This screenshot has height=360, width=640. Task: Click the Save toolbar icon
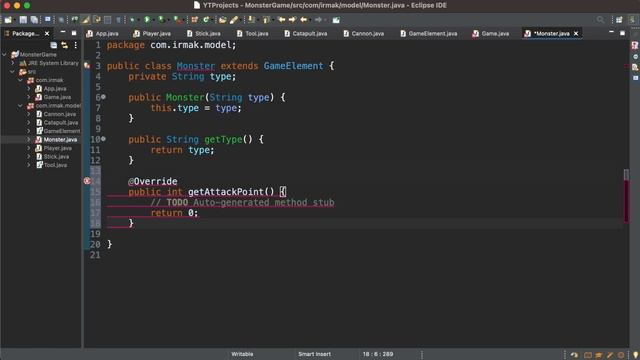23,20
